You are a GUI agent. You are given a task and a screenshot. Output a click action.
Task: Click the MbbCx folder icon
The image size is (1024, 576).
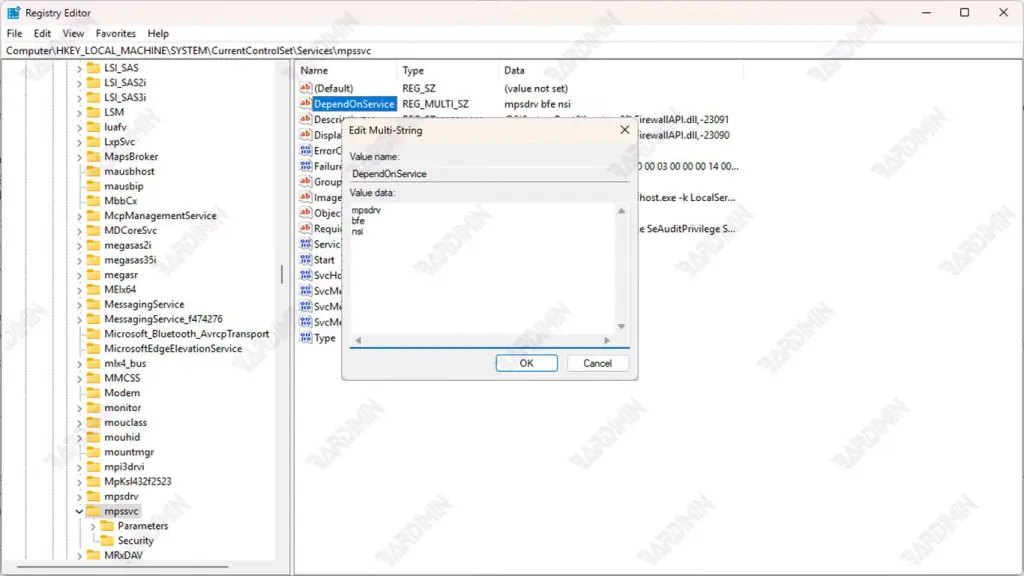click(x=93, y=200)
